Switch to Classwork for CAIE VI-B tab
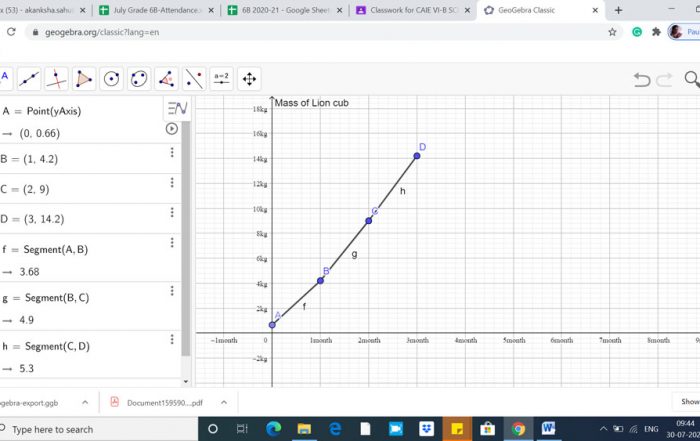The height and width of the screenshot is (441, 700). pos(413,10)
